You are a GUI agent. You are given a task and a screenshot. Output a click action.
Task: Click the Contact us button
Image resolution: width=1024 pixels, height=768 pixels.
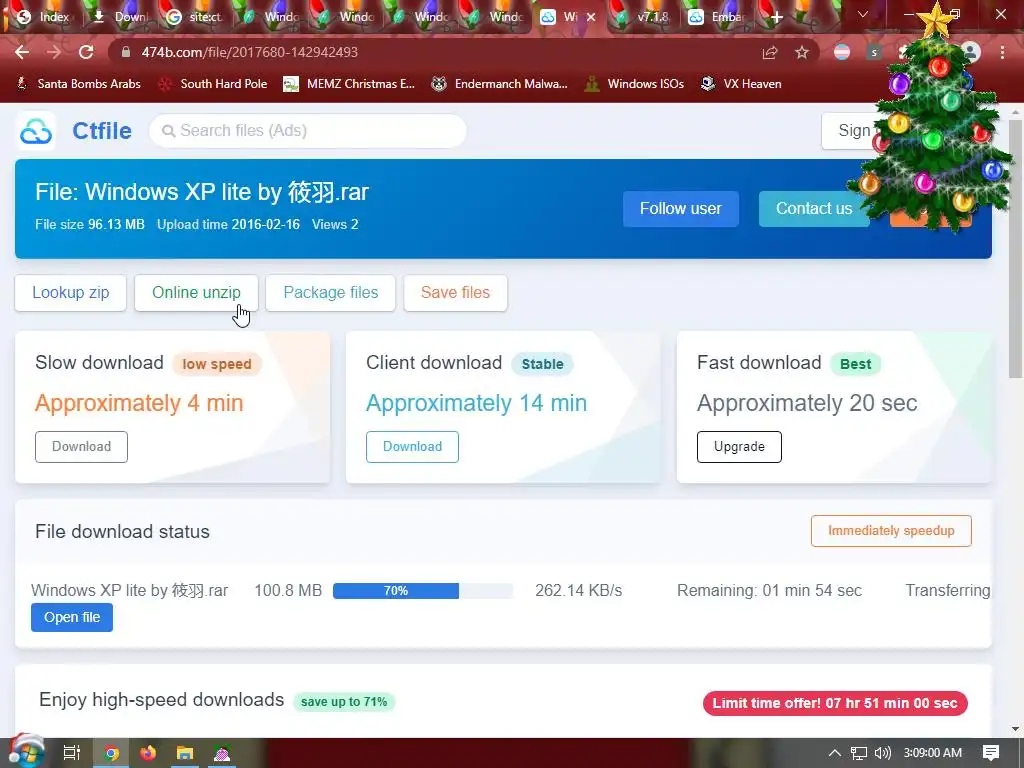coord(814,209)
